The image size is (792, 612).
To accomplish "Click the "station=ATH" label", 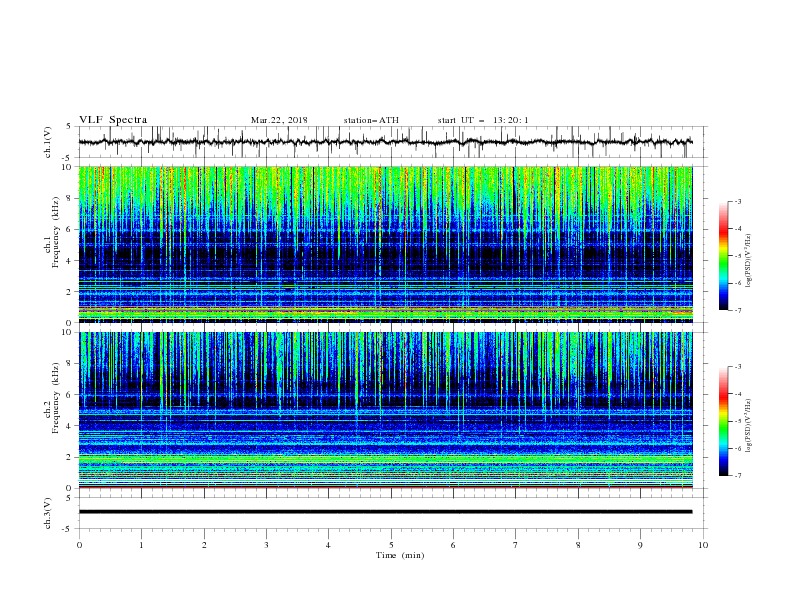I will [x=371, y=120].
